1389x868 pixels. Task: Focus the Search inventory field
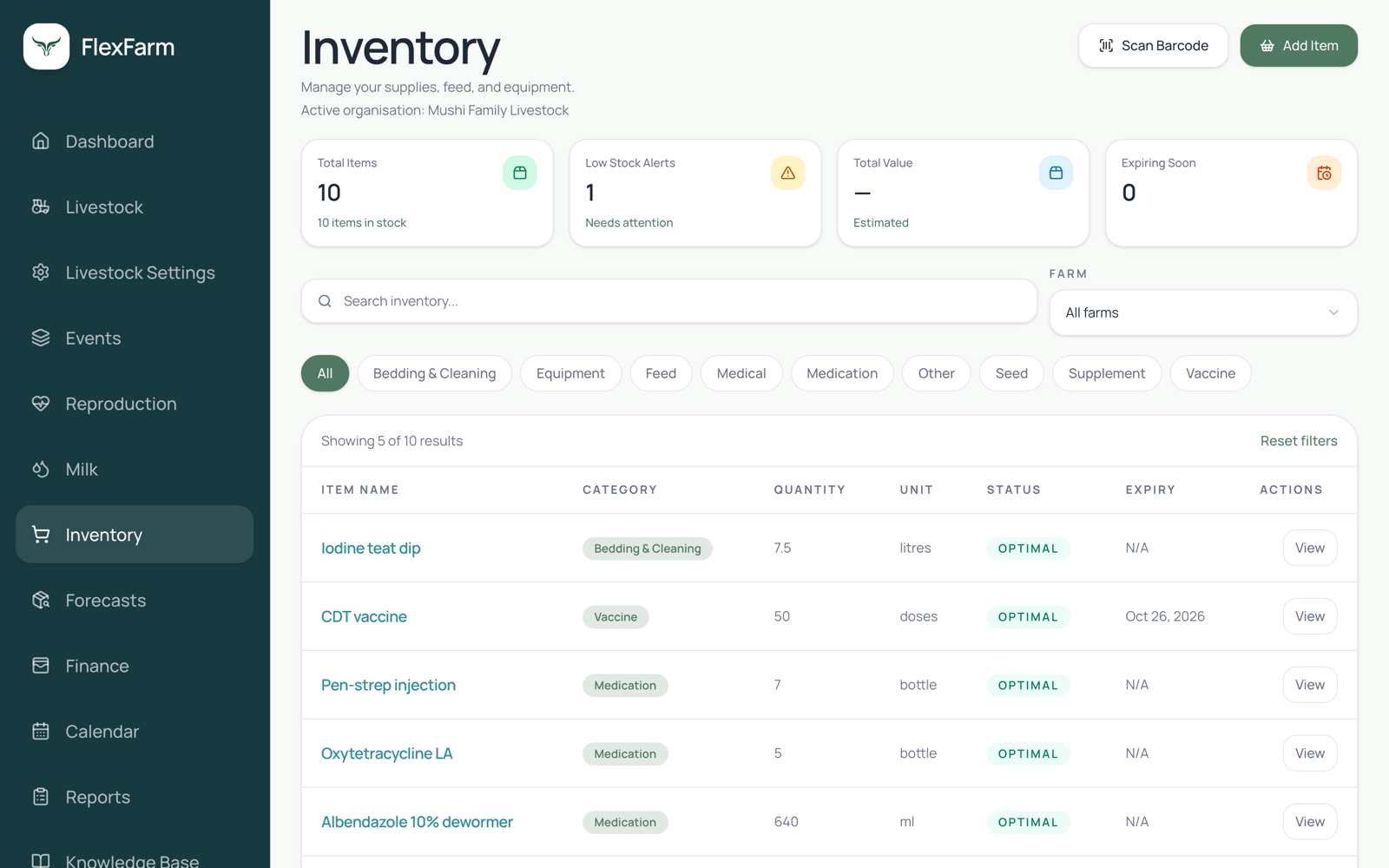click(x=669, y=301)
